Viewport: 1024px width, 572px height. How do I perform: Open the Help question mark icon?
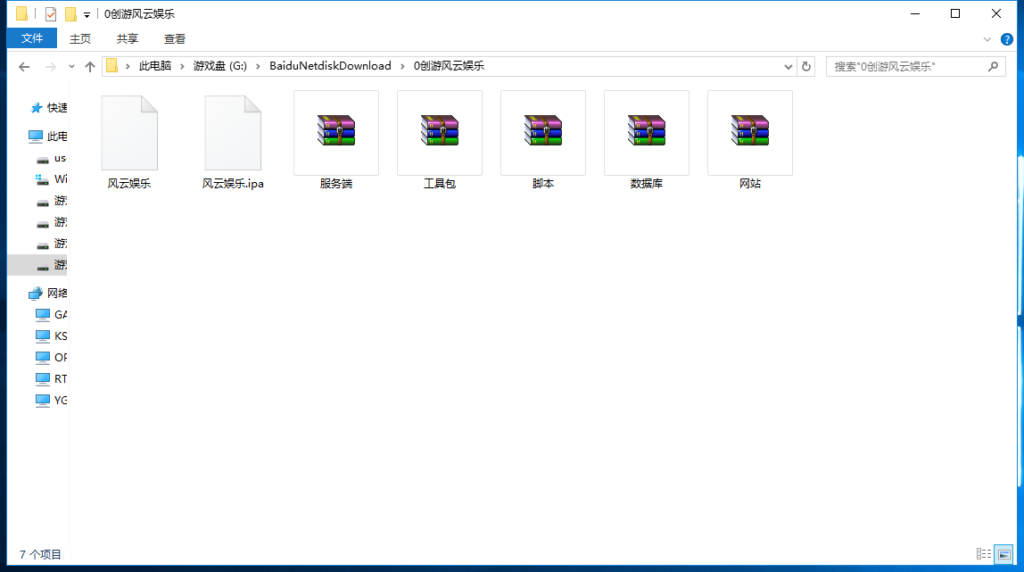pos(1007,39)
